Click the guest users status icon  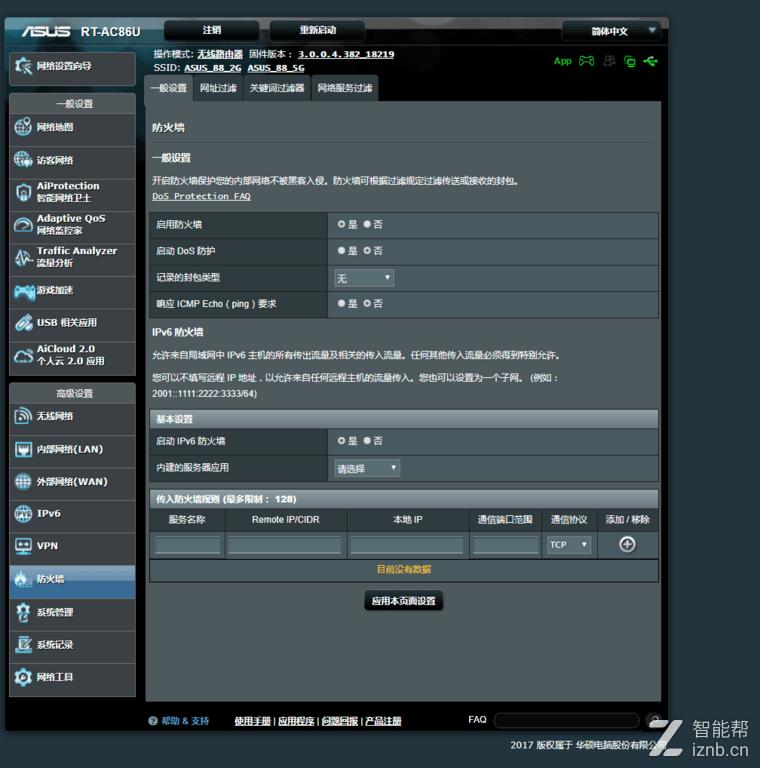click(609, 61)
